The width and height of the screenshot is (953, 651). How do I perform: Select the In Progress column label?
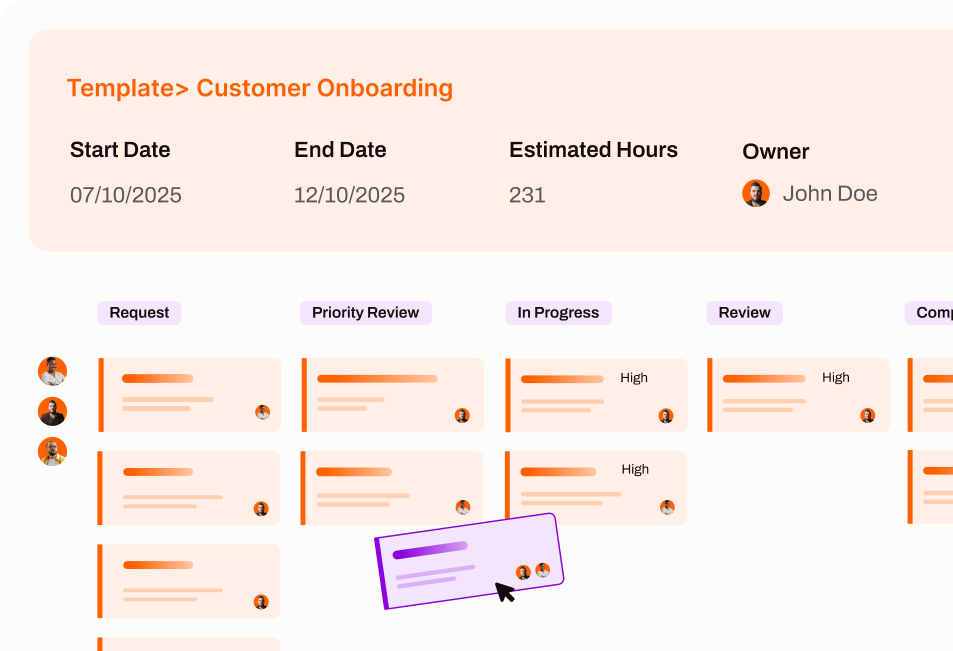(x=558, y=313)
